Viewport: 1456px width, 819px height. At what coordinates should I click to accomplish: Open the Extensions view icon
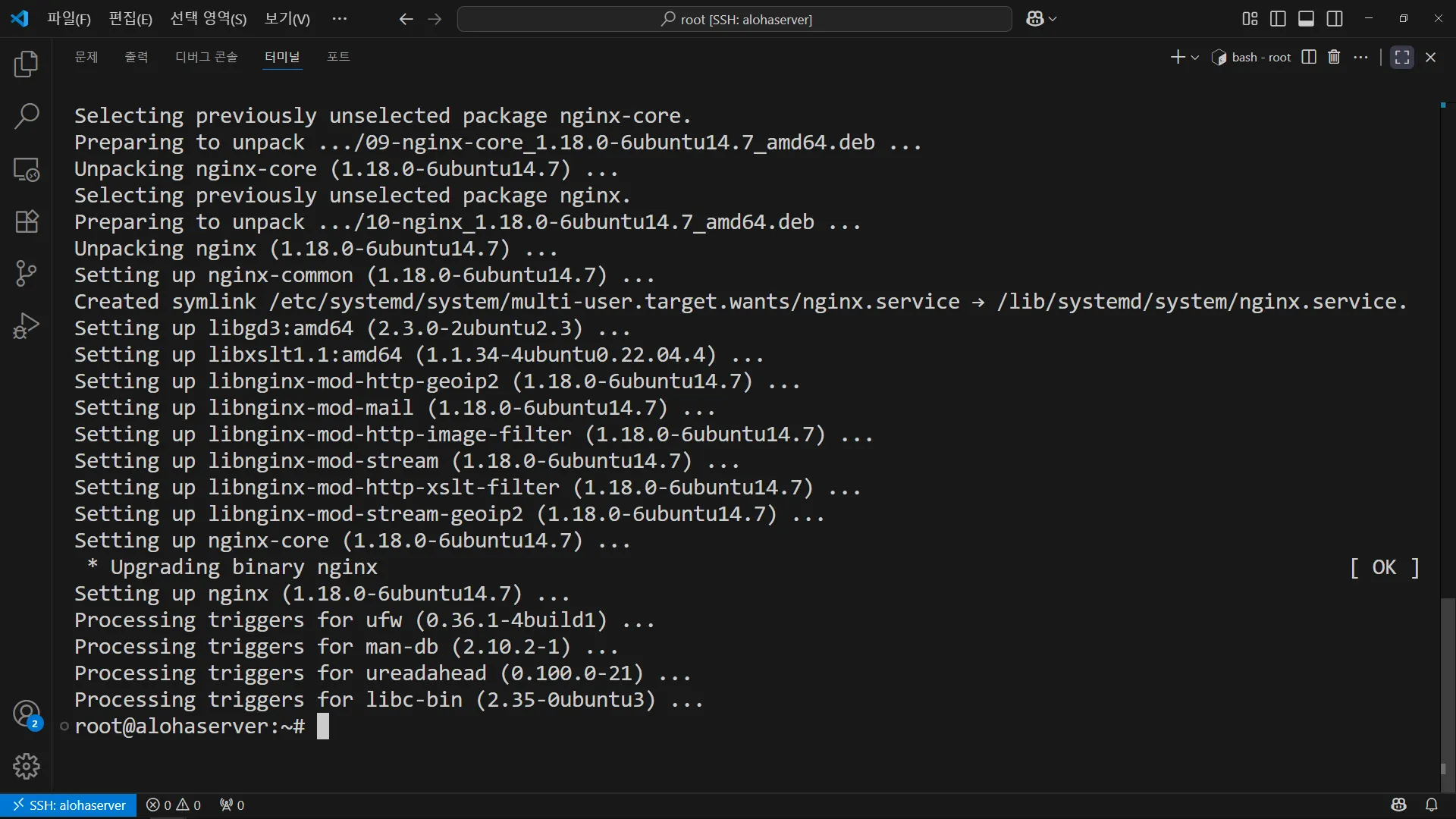(27, 221)
